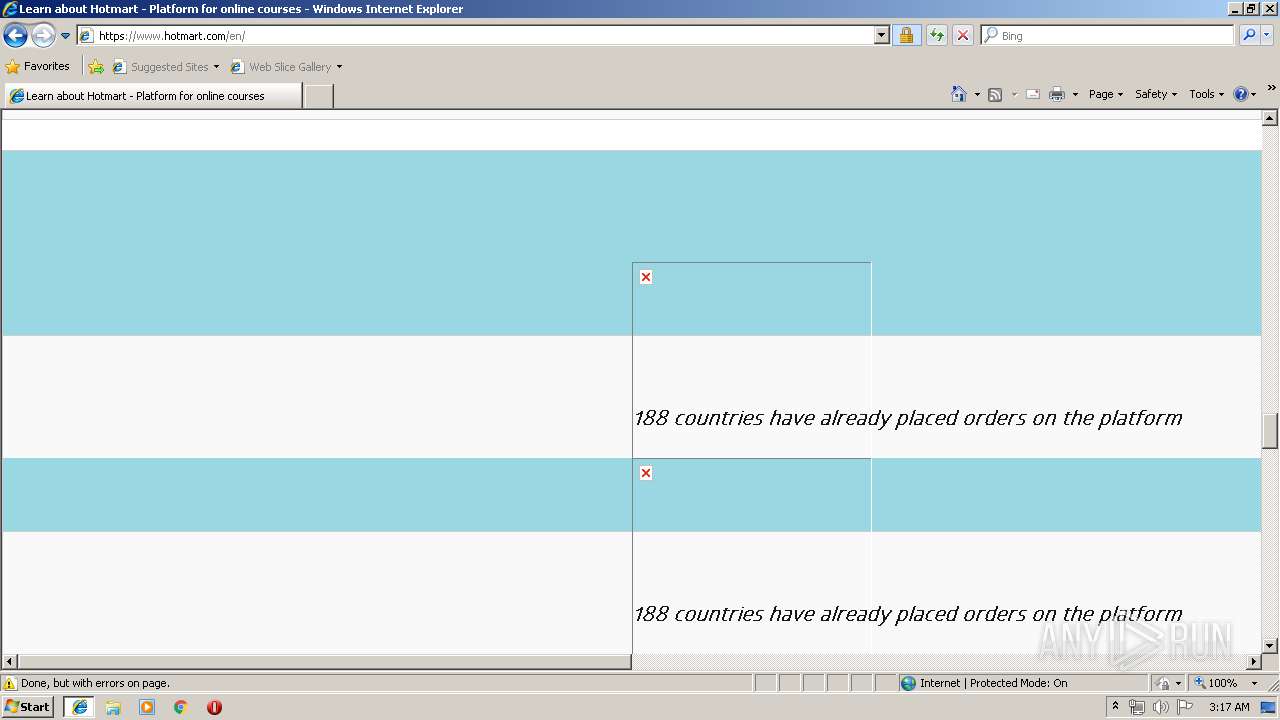1280x720 pixels.
Task: Click the vertical scrollbar up arrow
Action: pos(1270,118)
